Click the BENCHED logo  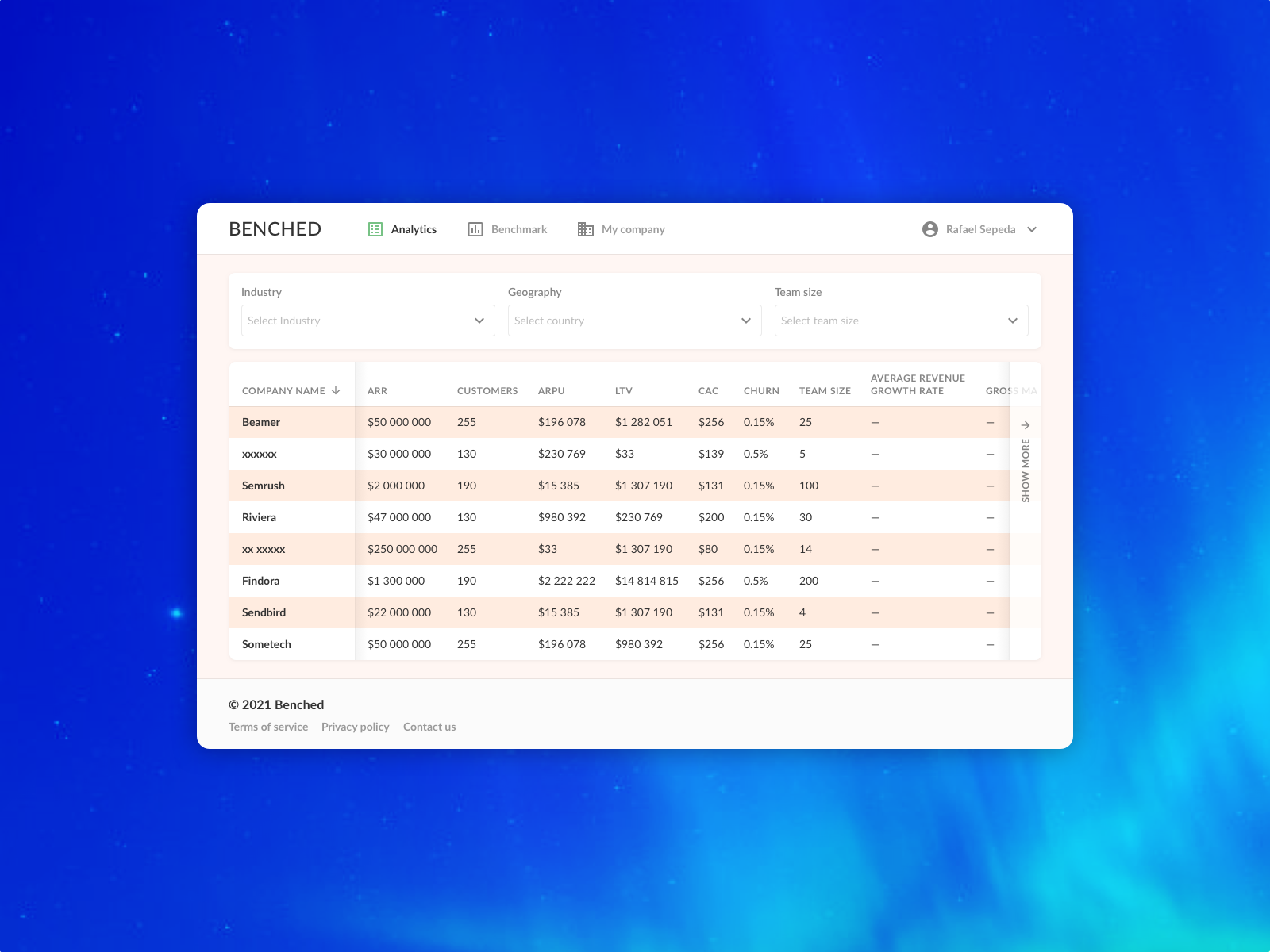pyautogui.click(x=275, y=228)
